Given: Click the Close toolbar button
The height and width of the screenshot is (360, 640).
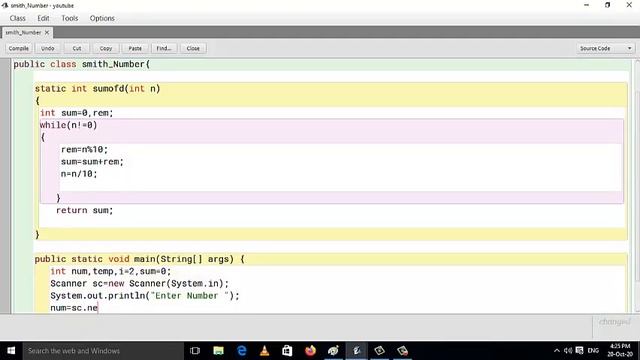Looking at the screenshot, I should [x=193, y=48].
